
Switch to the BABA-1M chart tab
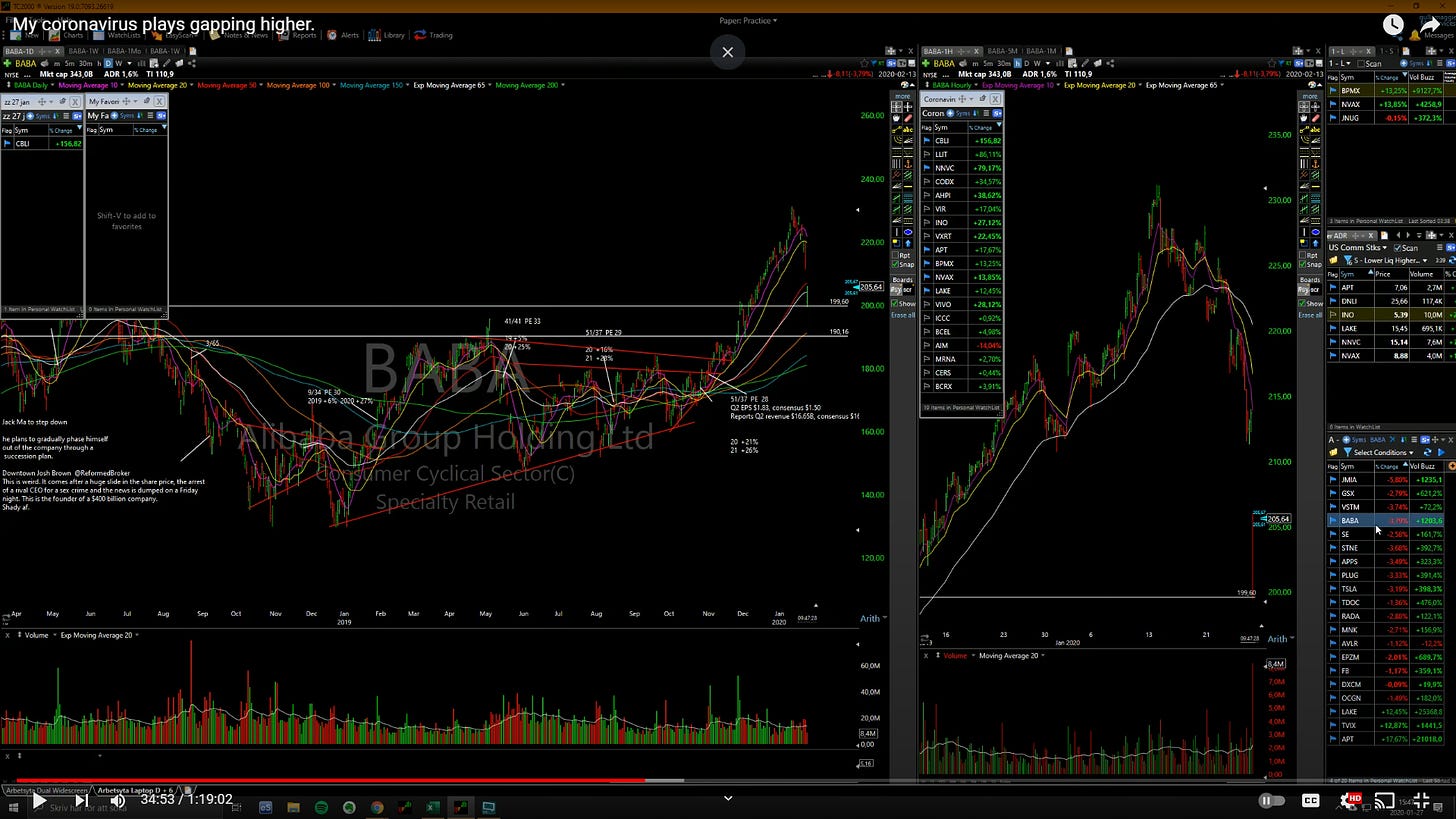pyautogui.click(x=1041, y=51)
